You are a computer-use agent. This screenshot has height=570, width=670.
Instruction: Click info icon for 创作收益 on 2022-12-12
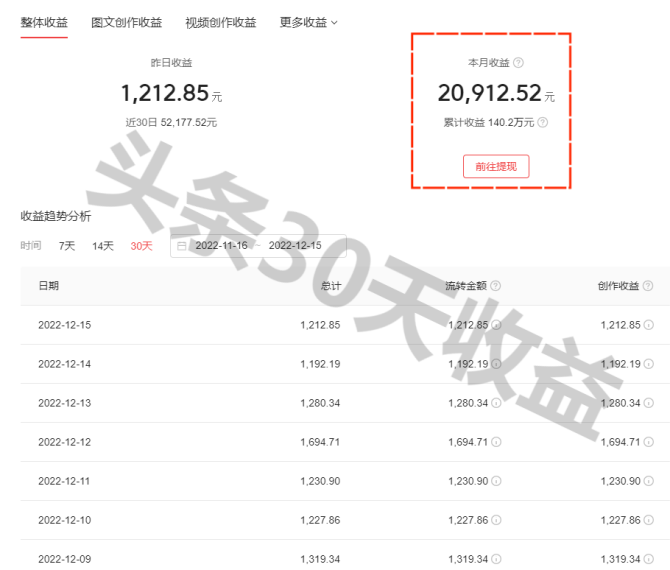coord(649,442)
